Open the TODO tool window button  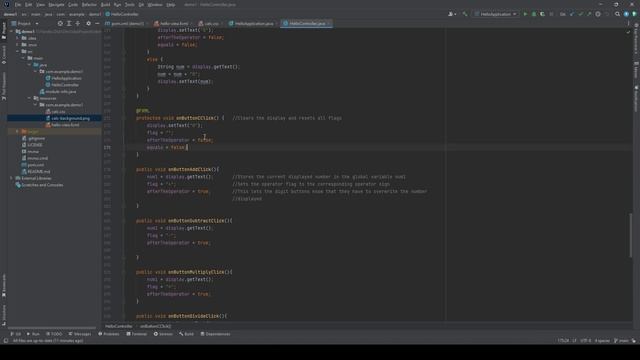click(x=54, y=334)
